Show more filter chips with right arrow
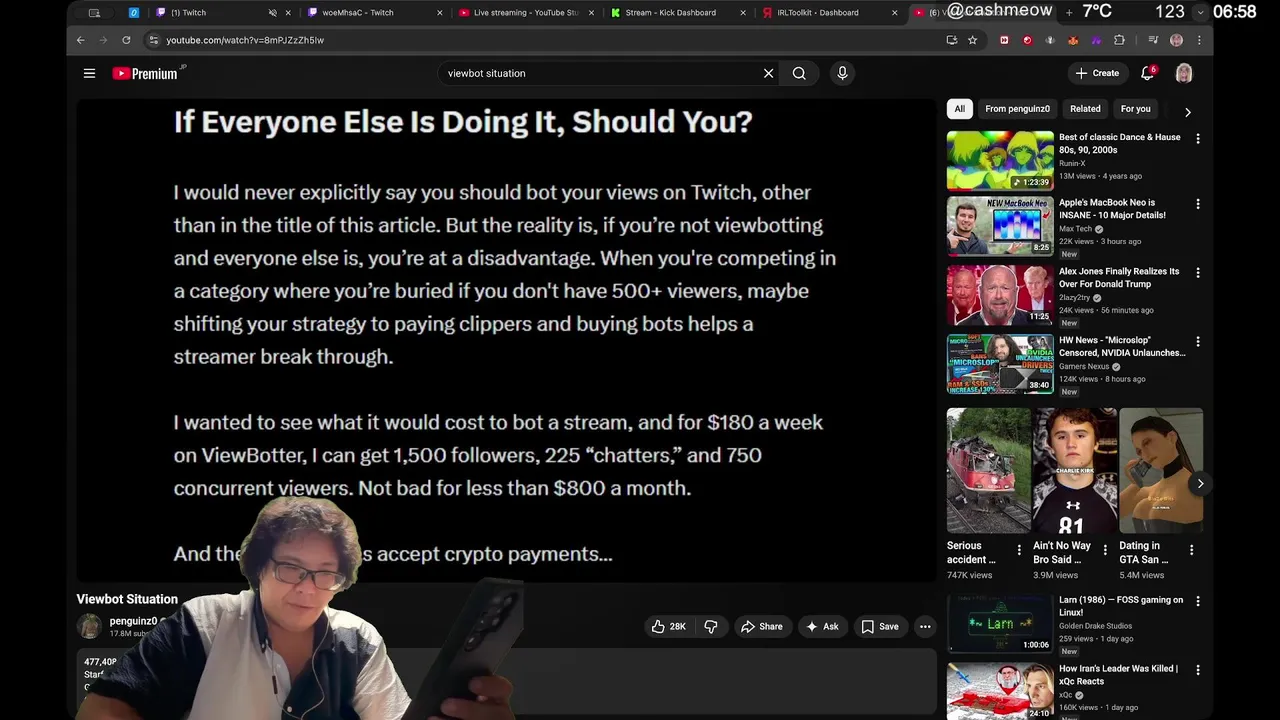 [1187, 112]
